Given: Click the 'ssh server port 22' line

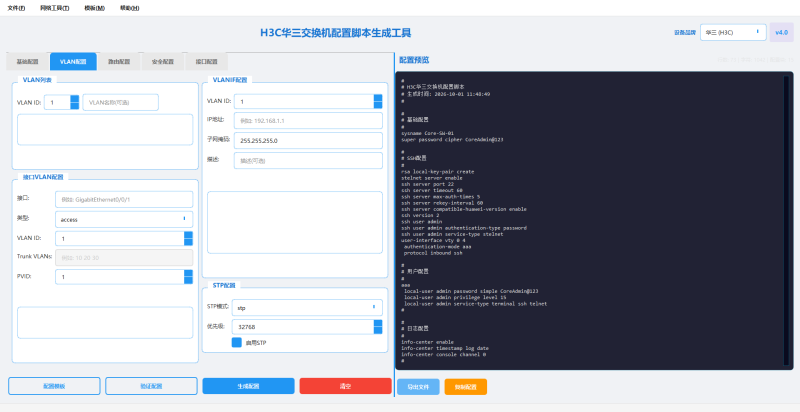Looking at the screenshot, I should (427, 184).
